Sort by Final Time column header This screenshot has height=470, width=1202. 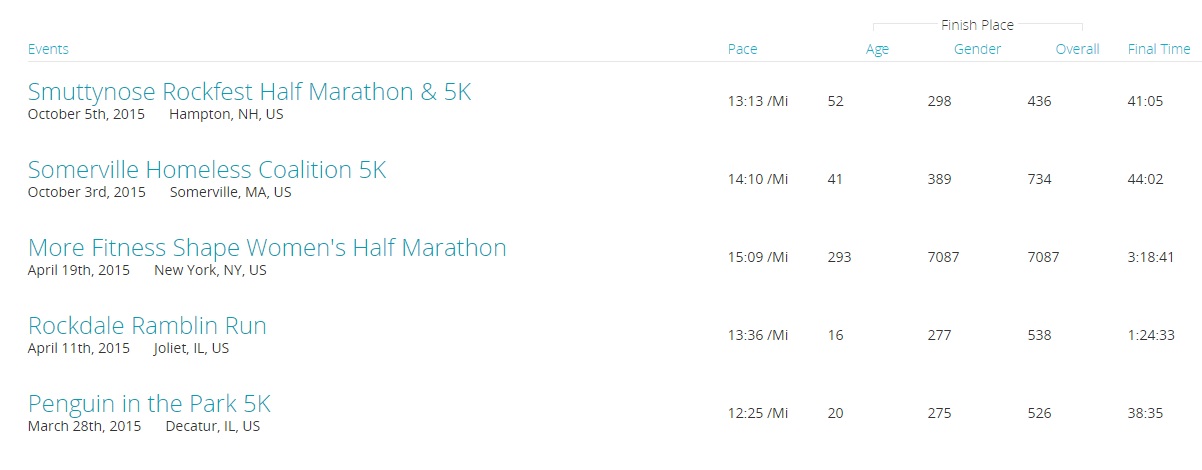[1158, 49]
